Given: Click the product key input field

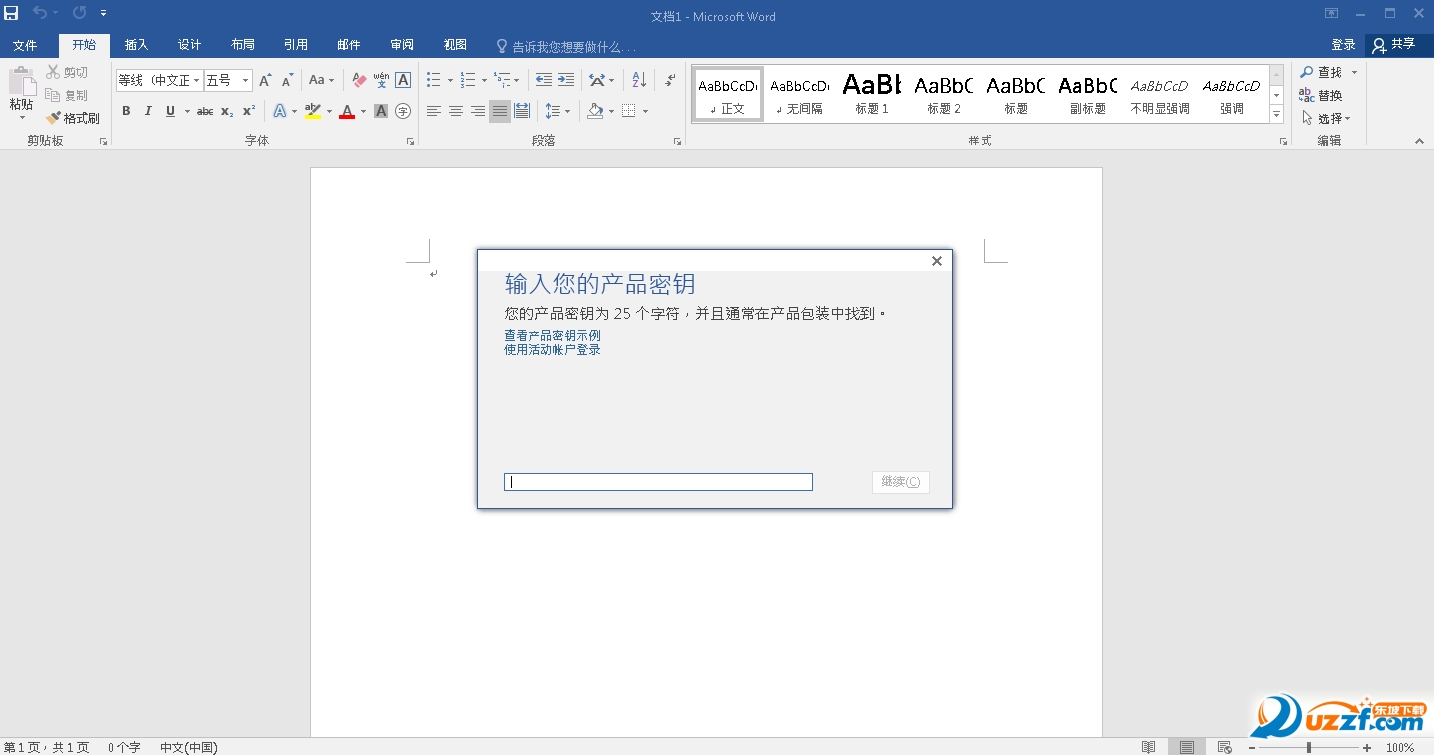Looking at the screenshot, I should tap(658, 482).
